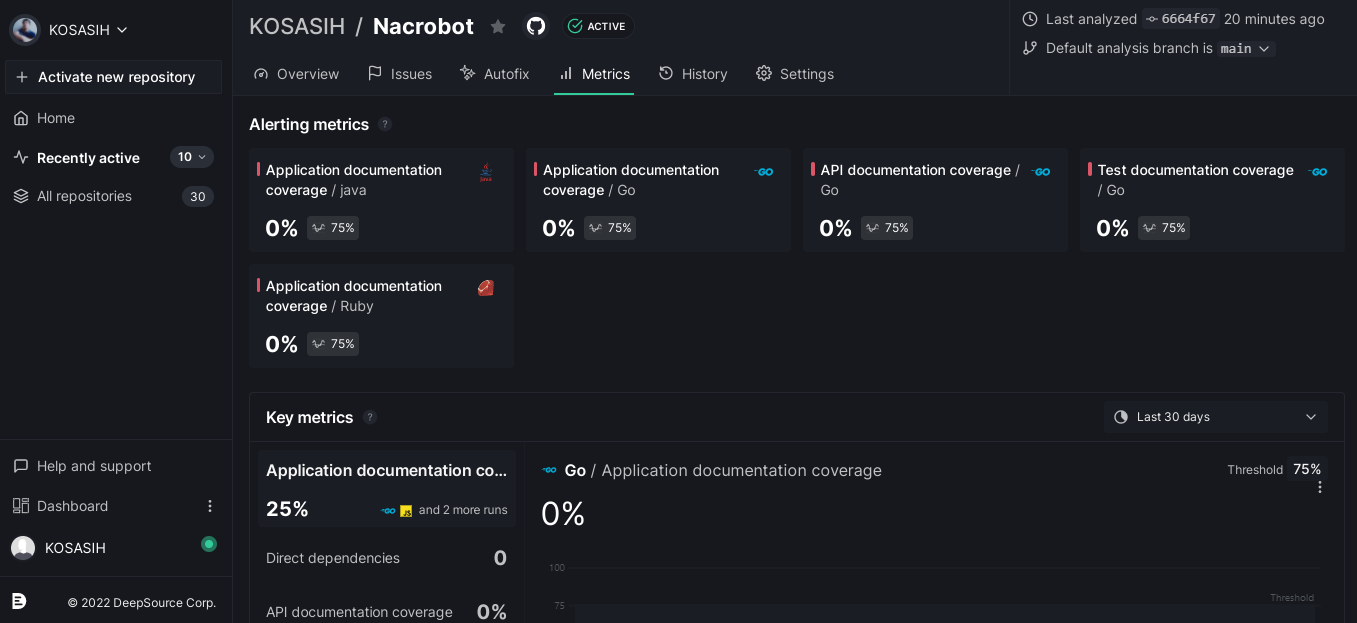The image size is (1357, 623).
Task: Click Activate new repository button
Action: [114, 77]
